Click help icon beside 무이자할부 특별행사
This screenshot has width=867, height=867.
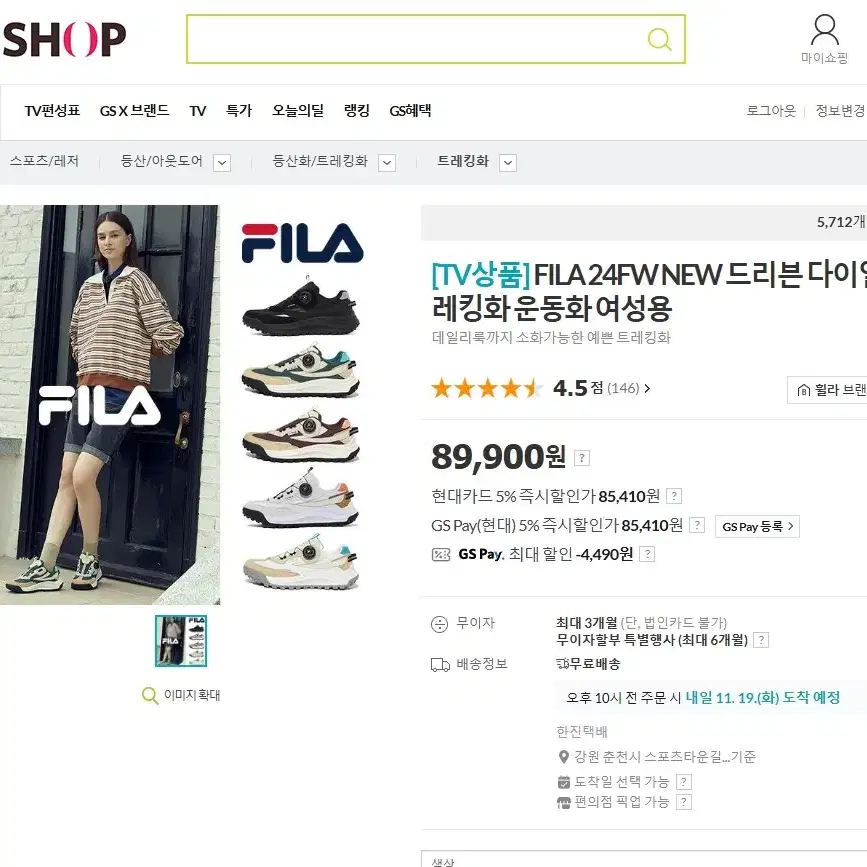tap(761, 640)
